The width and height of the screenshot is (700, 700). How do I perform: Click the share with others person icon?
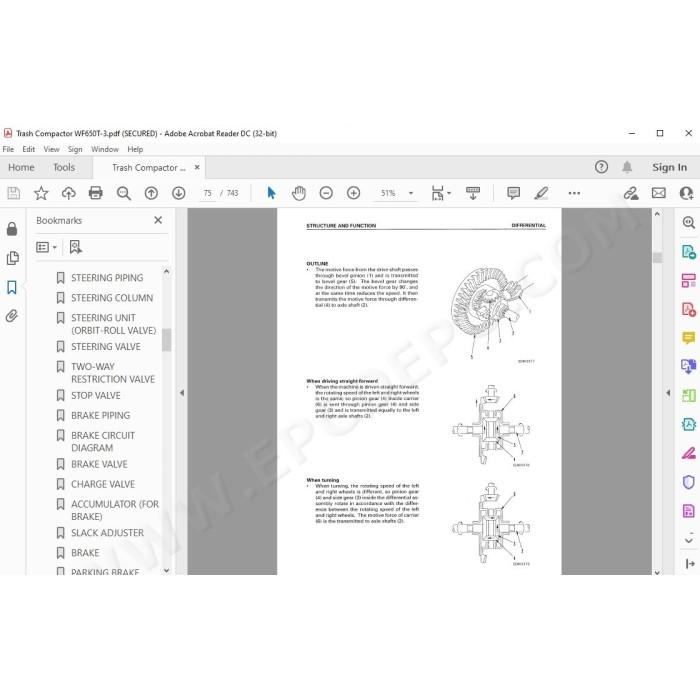686,193
